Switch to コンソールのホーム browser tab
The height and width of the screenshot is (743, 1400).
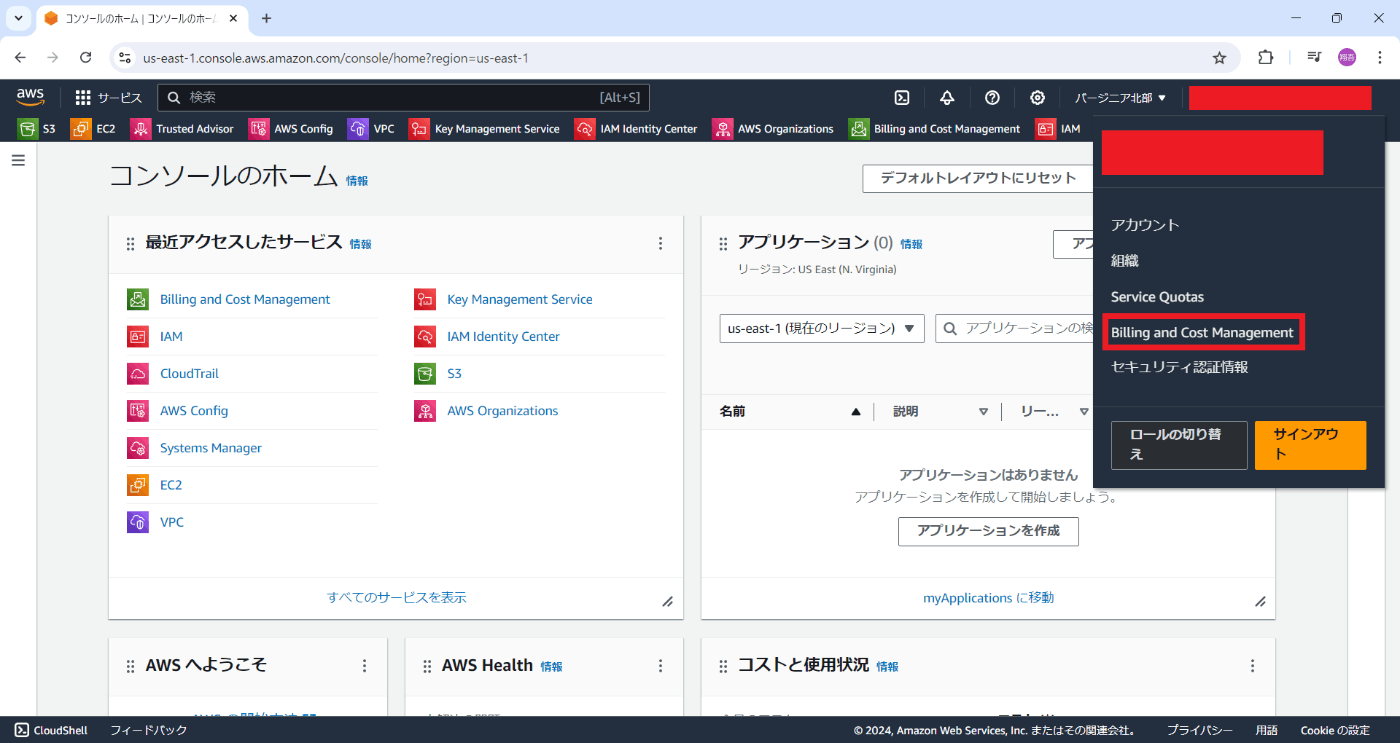coord(140,19)
